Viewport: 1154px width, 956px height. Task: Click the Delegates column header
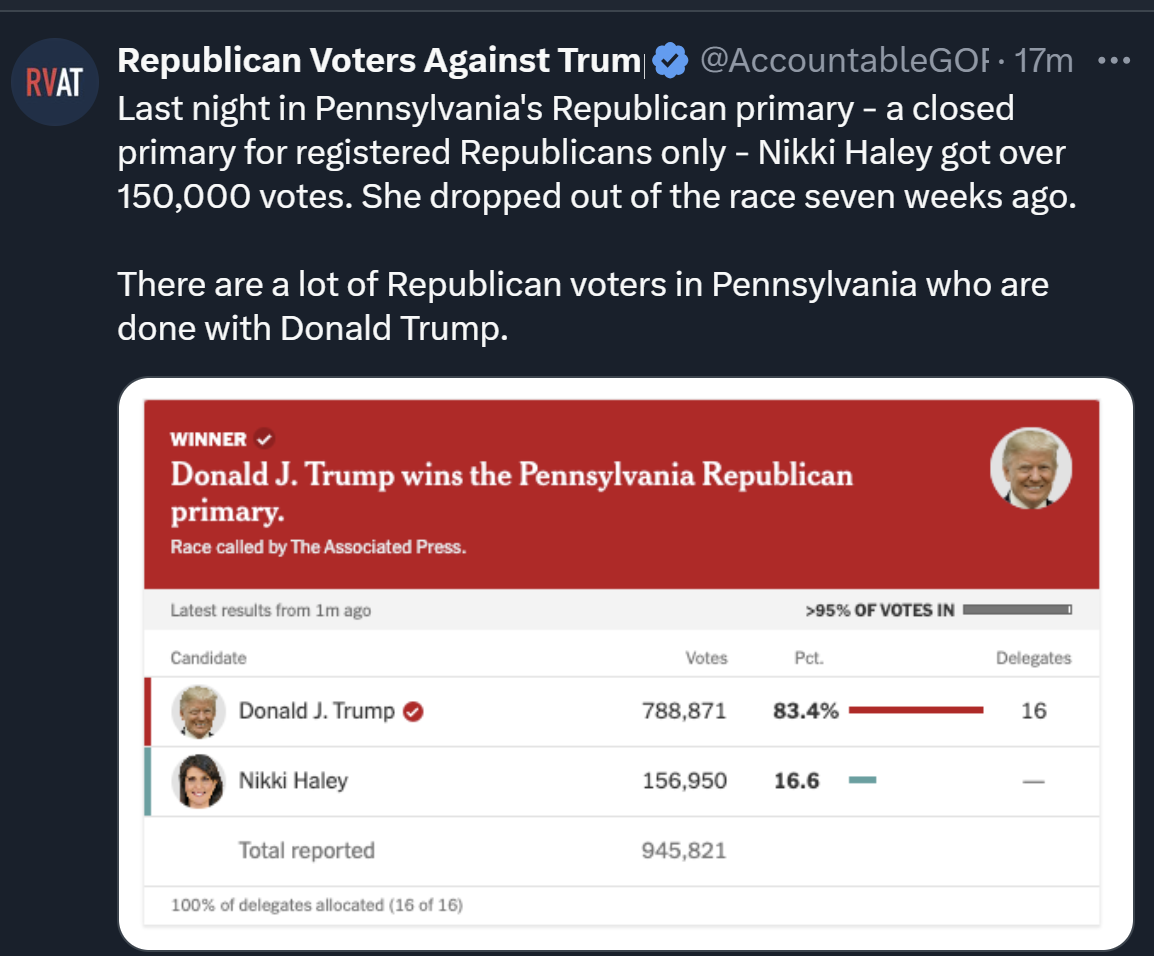(x=1033, y=658)
